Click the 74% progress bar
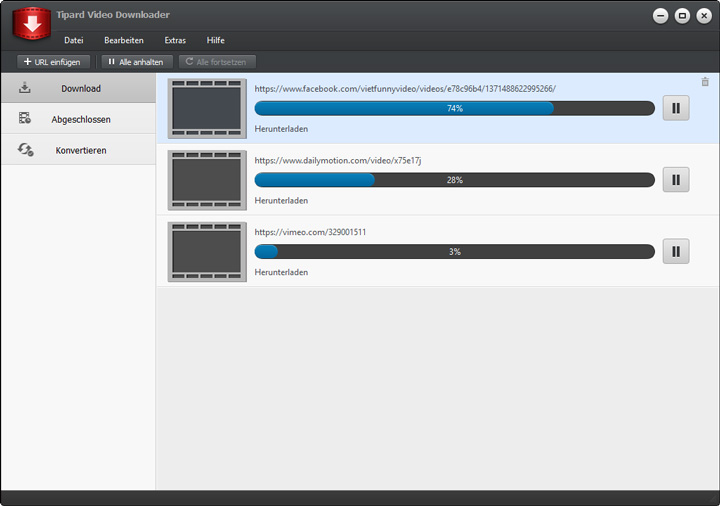Image resolution: width=720 pixels, height=506 pixels. (455, 108)
